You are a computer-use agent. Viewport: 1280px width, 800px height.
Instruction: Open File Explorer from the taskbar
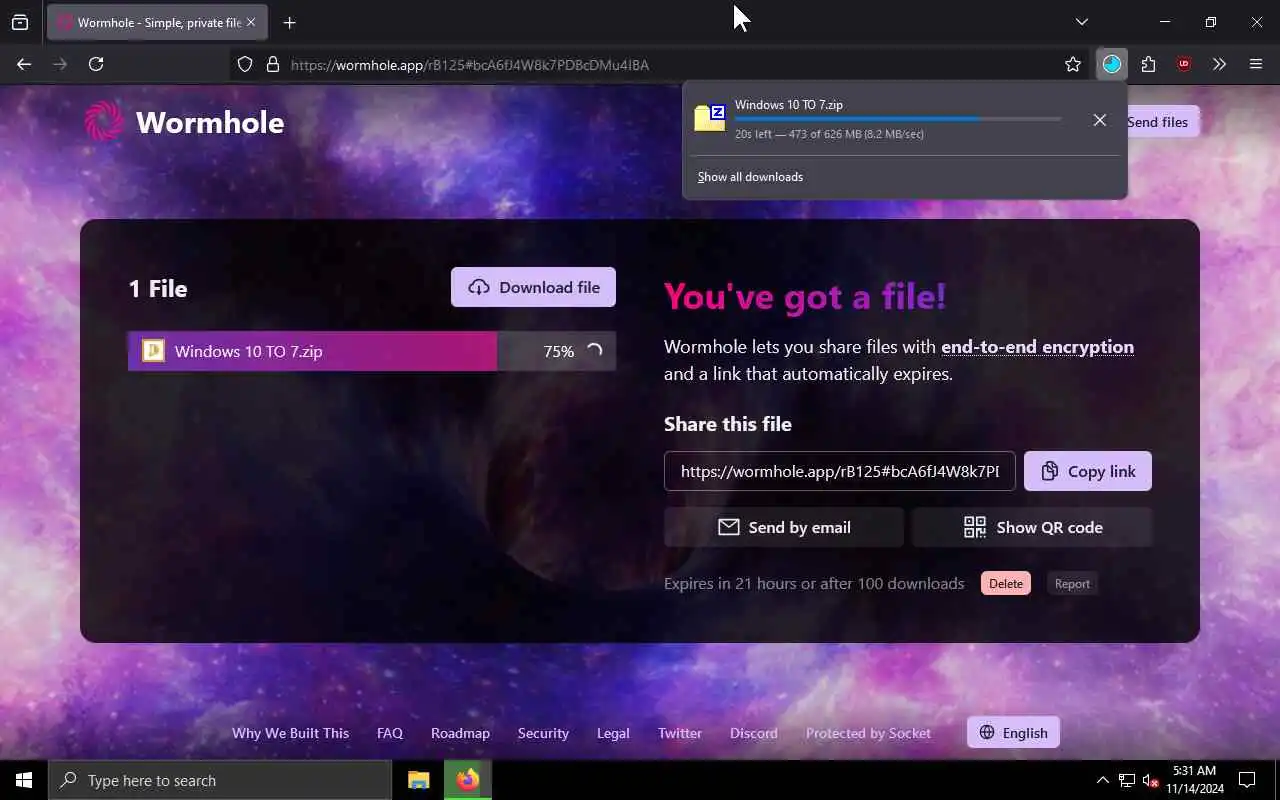pos(418,780)
